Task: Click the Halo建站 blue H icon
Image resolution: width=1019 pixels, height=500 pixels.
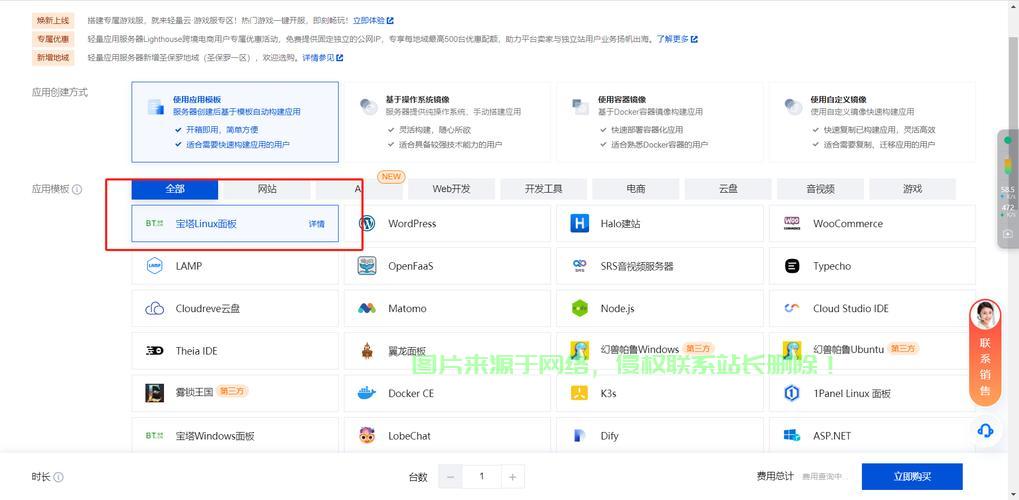Action: coord(579,223)
